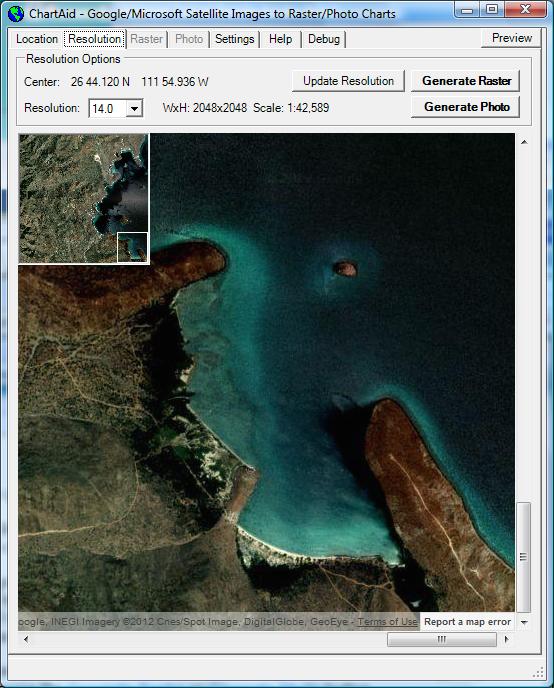The height and width of the screenshot is (688, 554).
Task: Click the vertical scrollbar thumb
Action: click(x=524, y=557)
